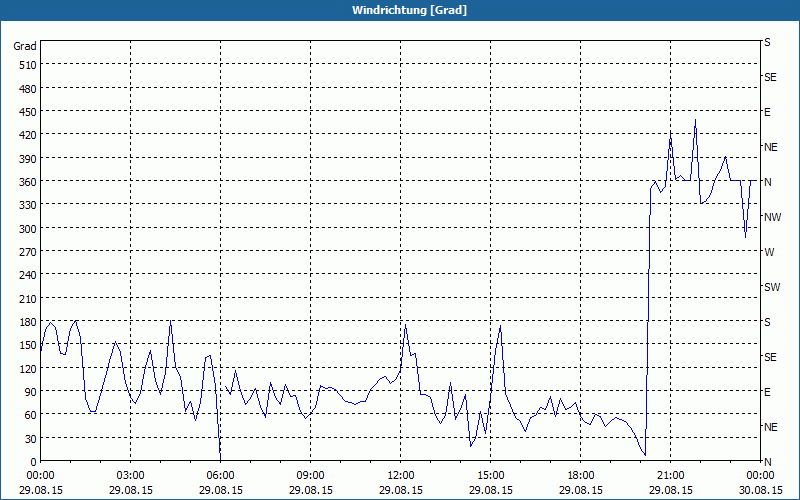
Task: Pick the 90 degree axis label
Action: click(31, 392)
